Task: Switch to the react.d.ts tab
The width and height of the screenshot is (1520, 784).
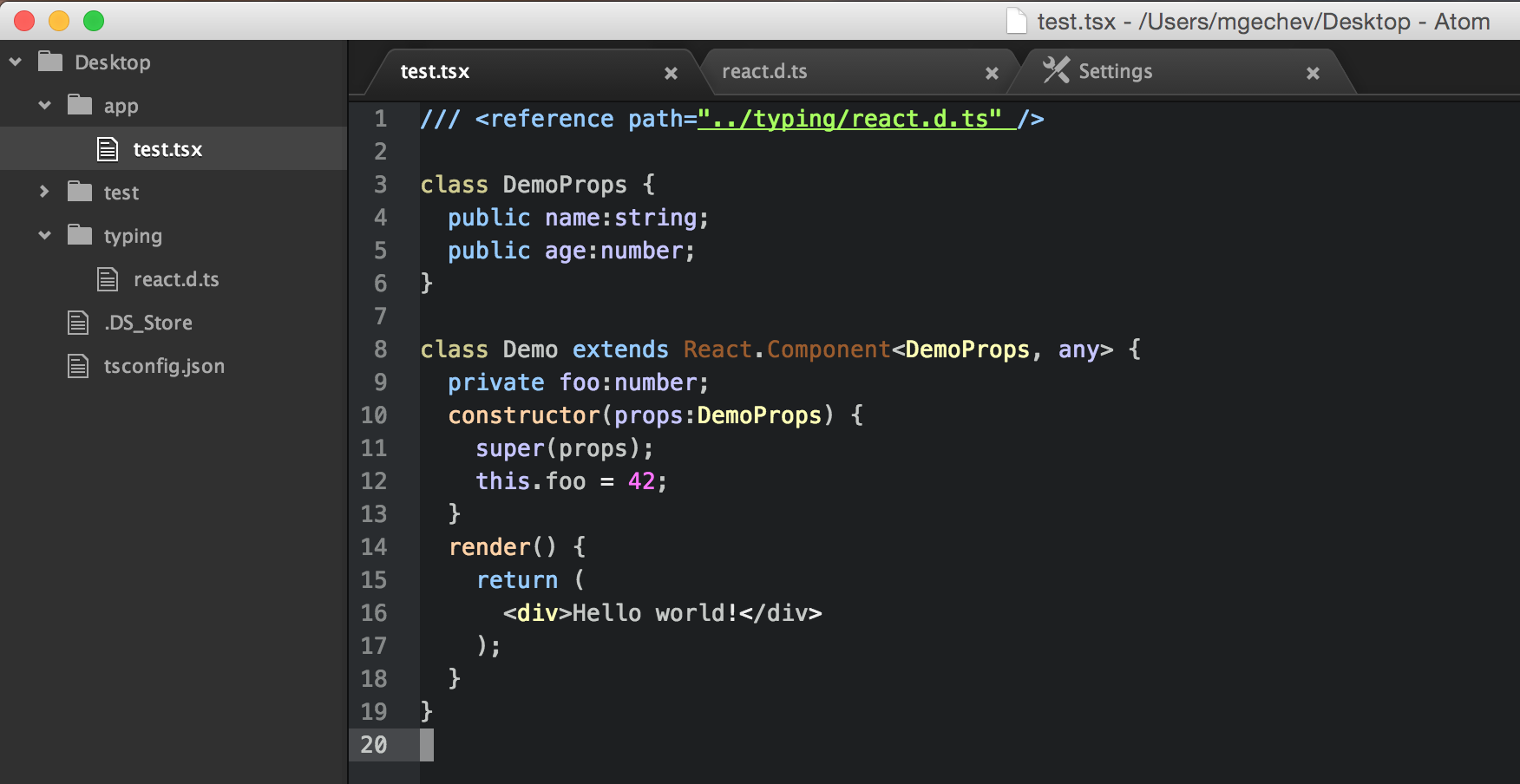Action: pos(764,71)
